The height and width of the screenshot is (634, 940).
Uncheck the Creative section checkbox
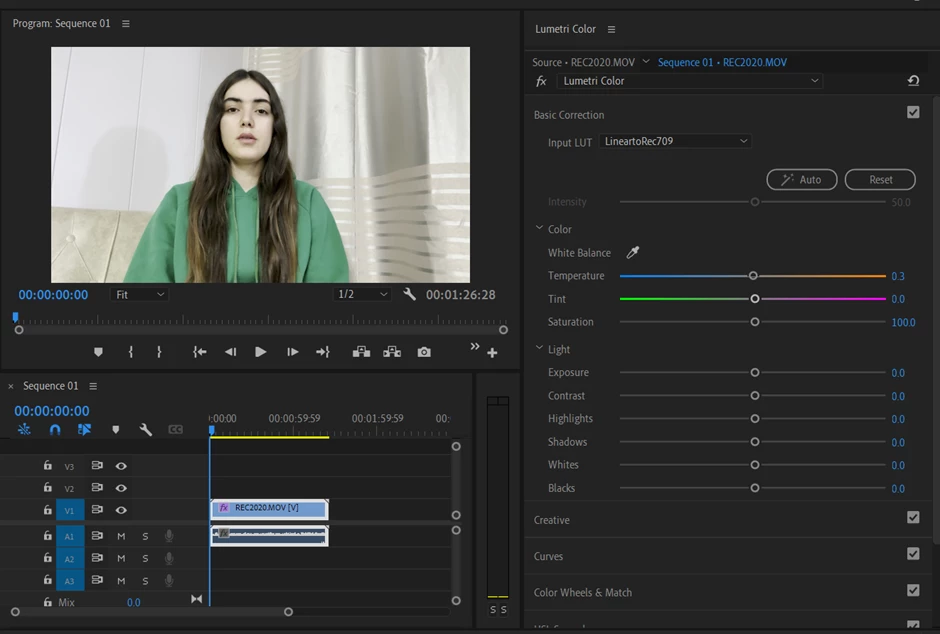coord(912,518)
